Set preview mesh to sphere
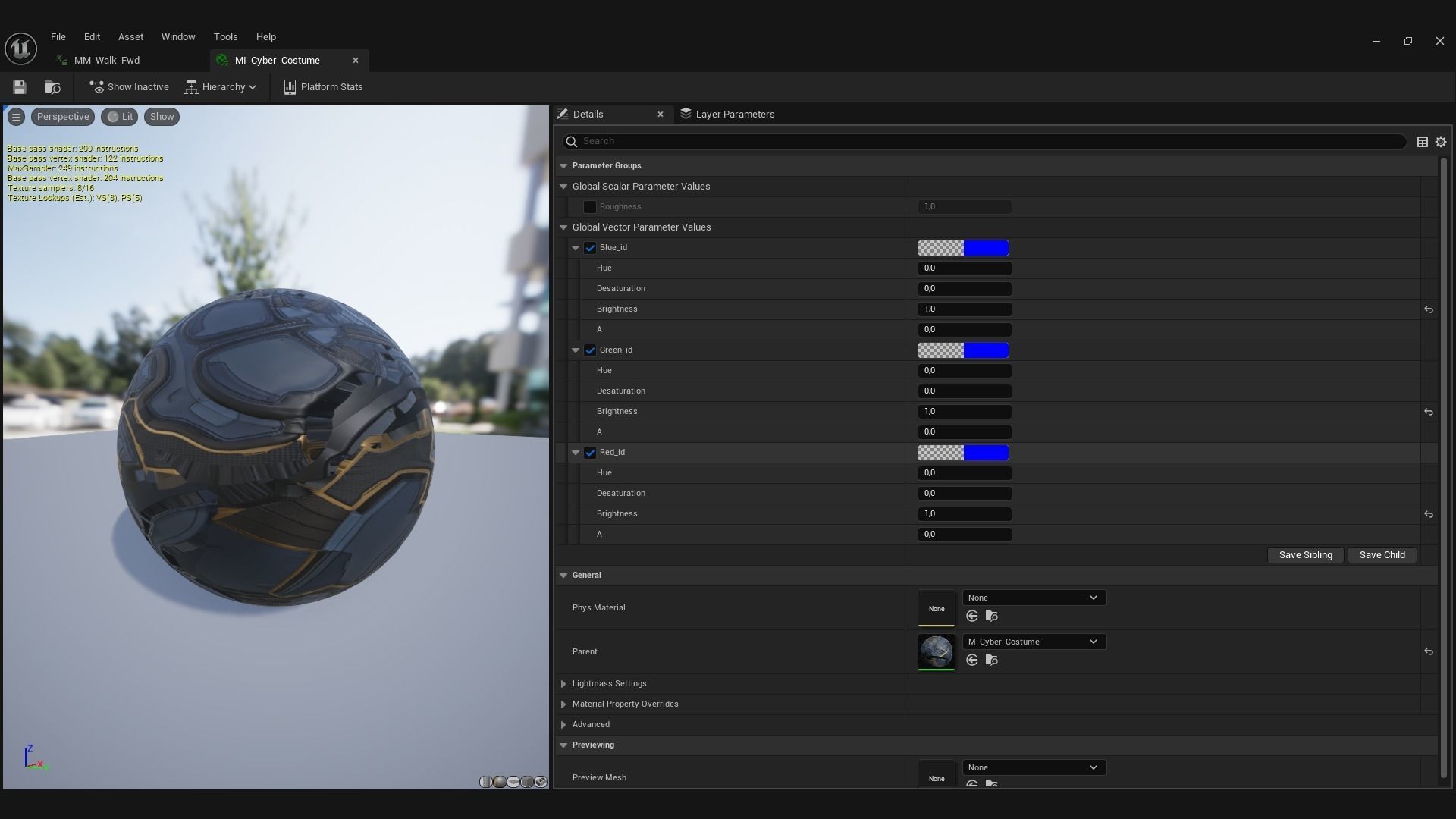Screen dimensions: 1456x819 [x=500, y=782]
